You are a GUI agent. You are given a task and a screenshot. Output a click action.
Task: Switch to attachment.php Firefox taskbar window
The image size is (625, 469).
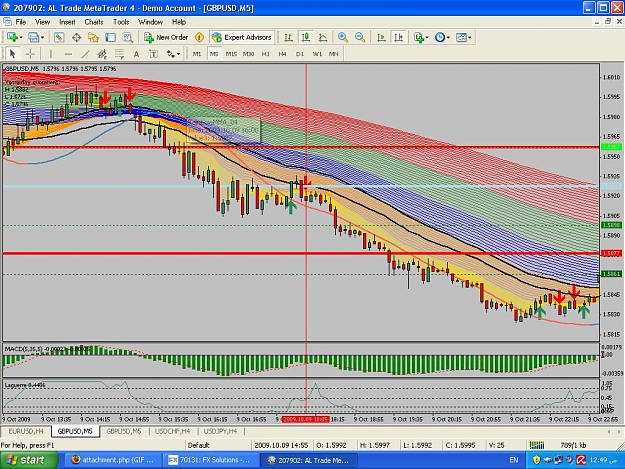click(x=113, y=460)
